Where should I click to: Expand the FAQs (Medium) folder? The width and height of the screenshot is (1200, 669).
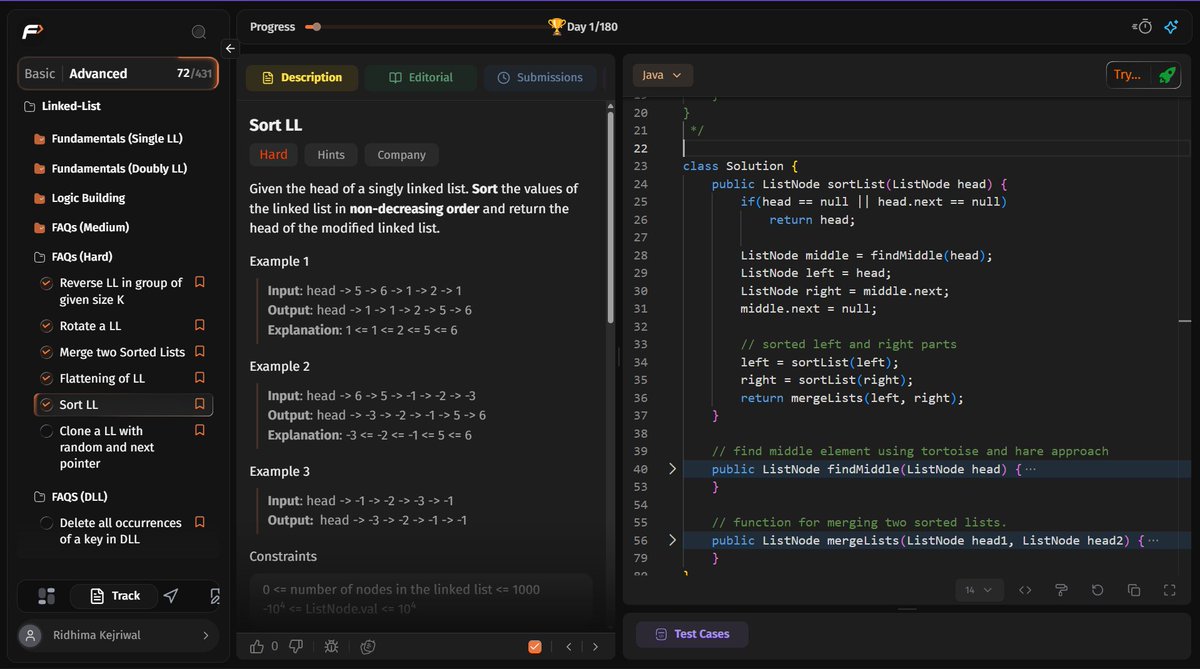(x=81, y=227)
